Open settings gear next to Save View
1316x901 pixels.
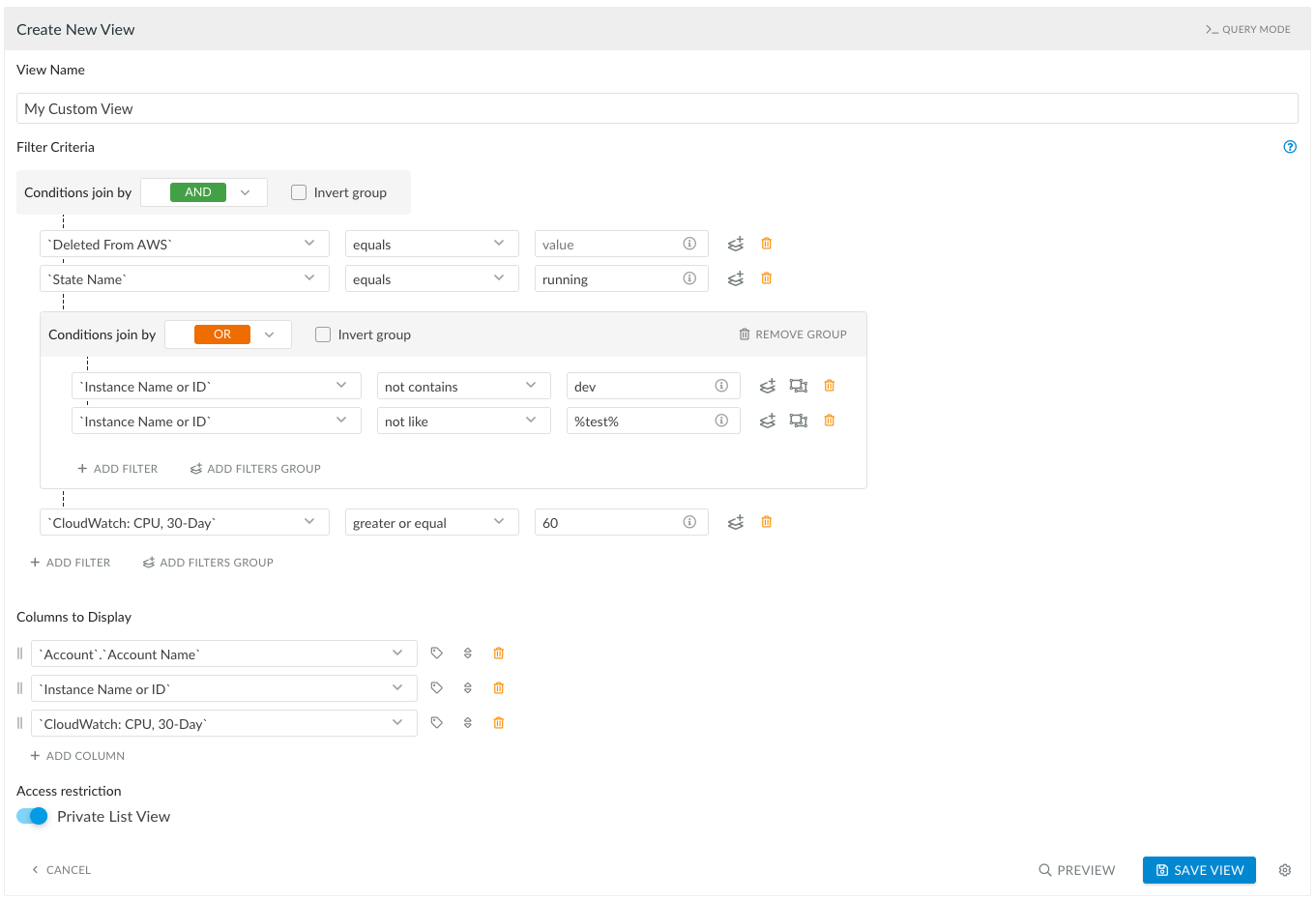[x=1285, y=870]
